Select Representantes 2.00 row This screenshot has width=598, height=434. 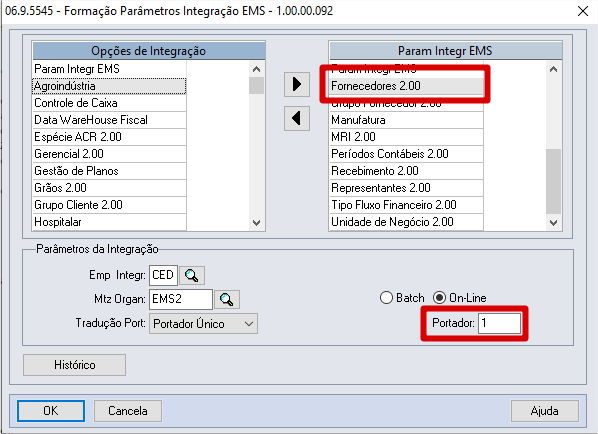[407, 188]
